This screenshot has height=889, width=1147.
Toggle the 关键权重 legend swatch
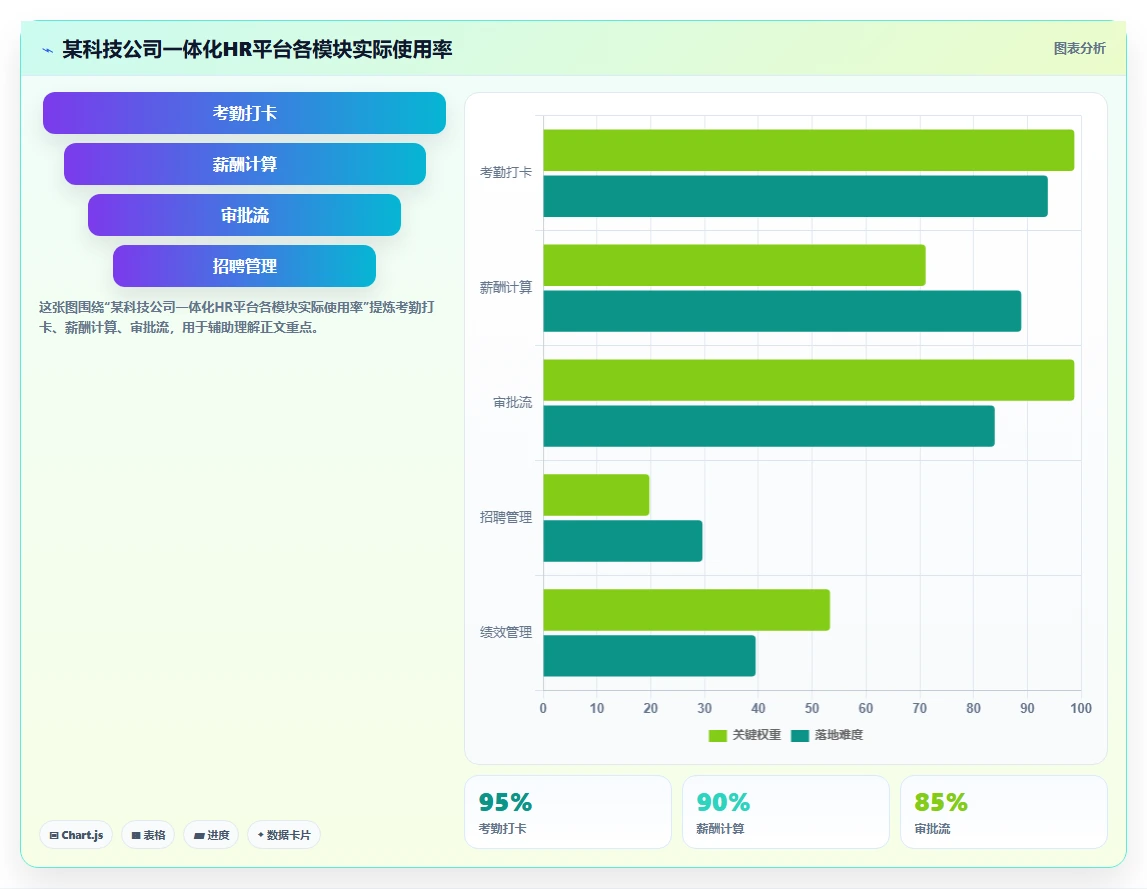point(718,735)
